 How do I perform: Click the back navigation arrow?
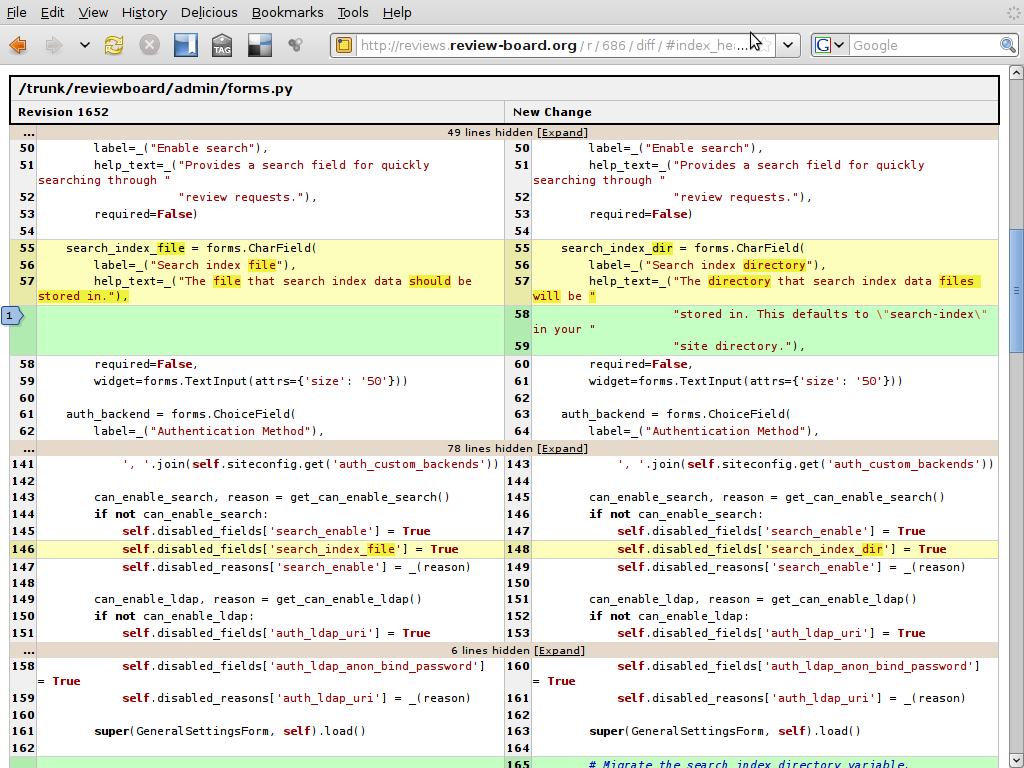click(18, 45)
